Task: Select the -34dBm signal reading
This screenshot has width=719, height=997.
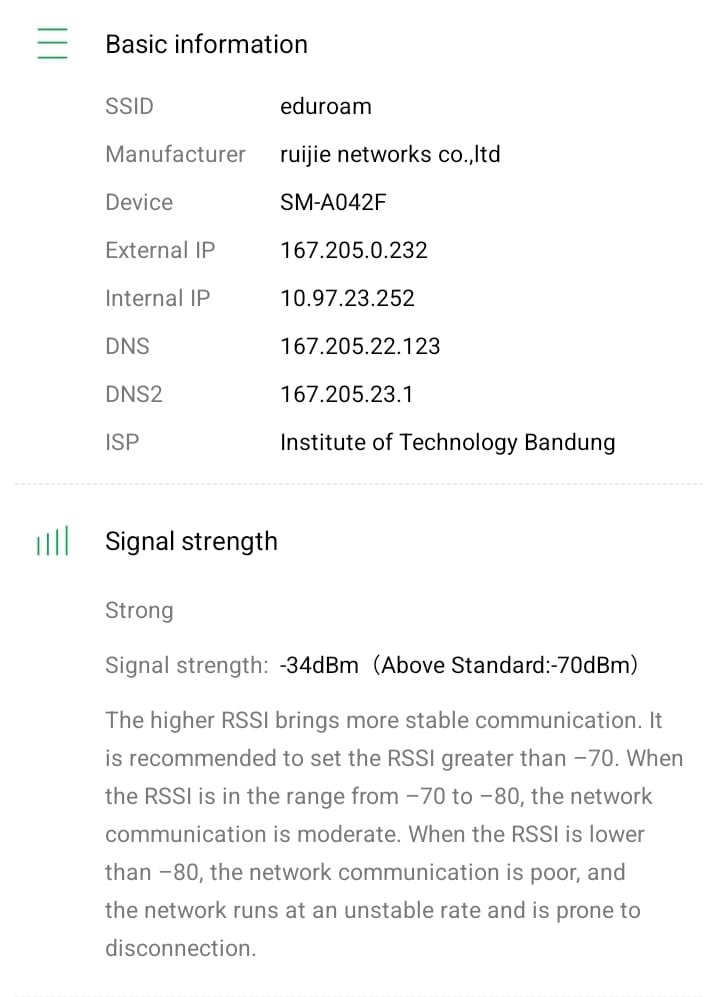Action: click(x=319, y=665)
